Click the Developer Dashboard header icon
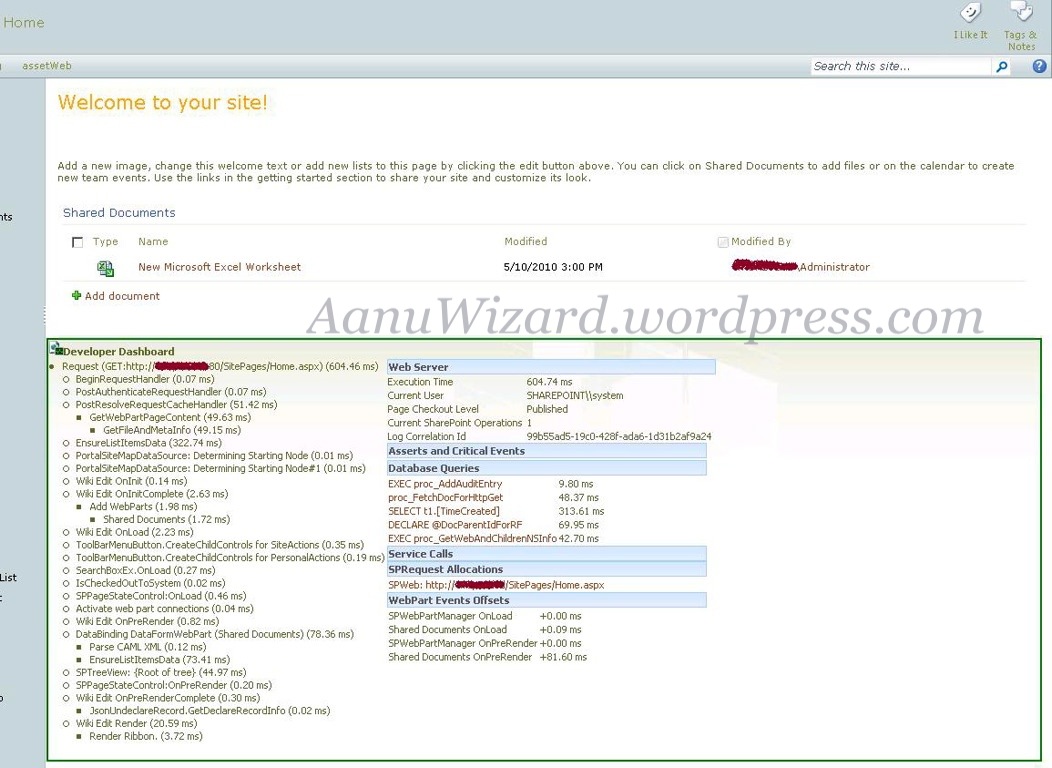This screenshot has width=1052, height=768. (56, 349)
